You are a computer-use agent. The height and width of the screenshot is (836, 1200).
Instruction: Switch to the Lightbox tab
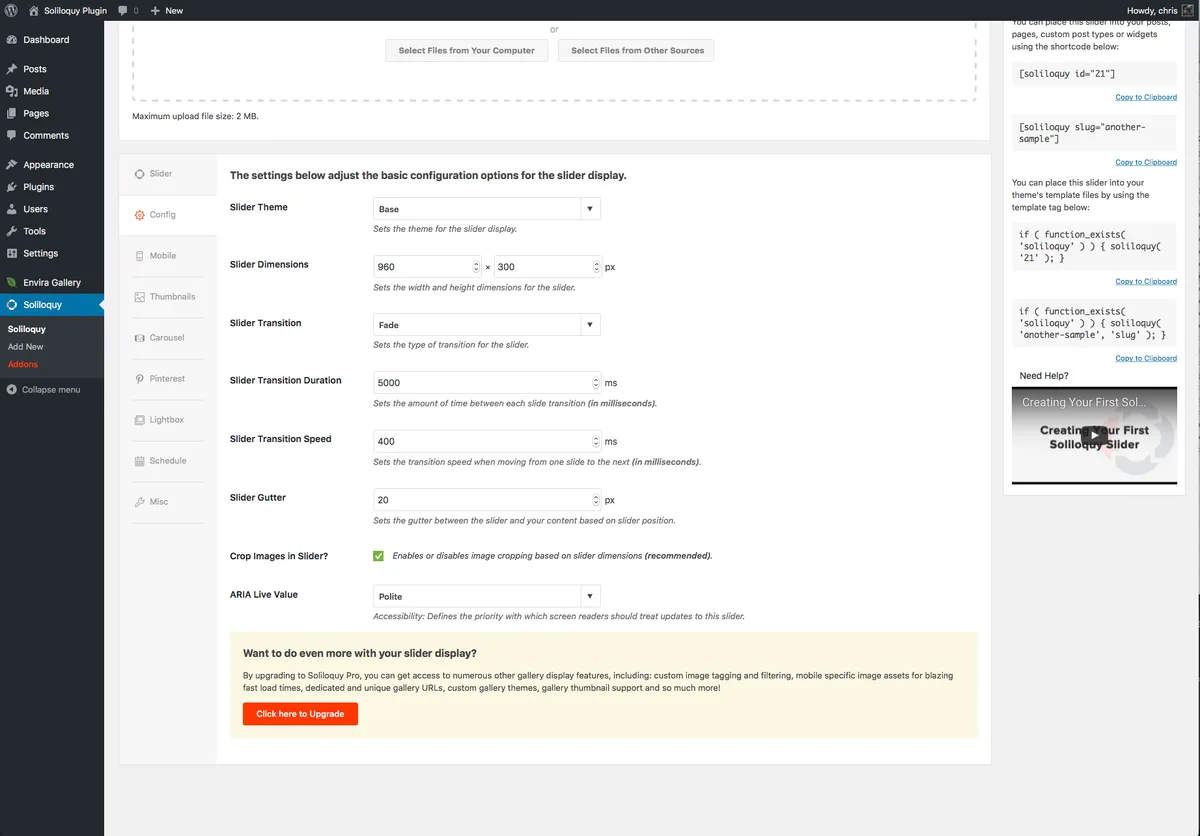[x=168, y=420]
